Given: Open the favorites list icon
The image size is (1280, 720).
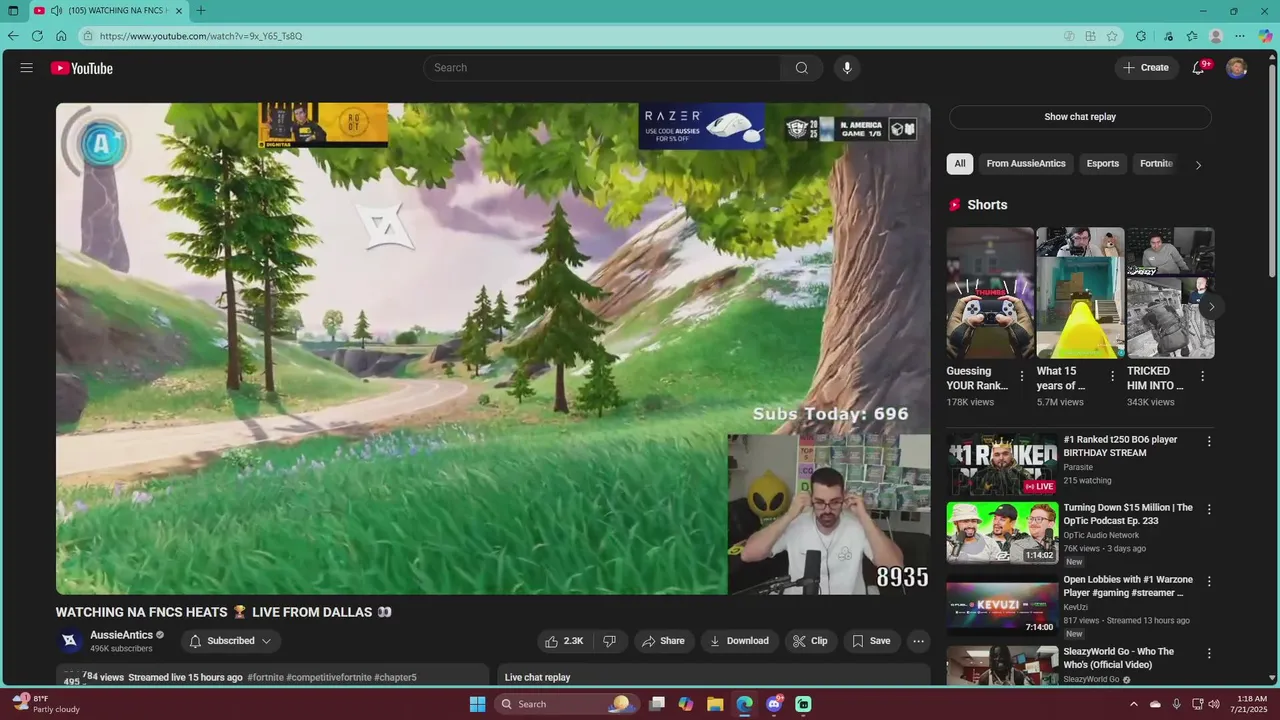Looking at the screenshot, I should pos(1192,36).
